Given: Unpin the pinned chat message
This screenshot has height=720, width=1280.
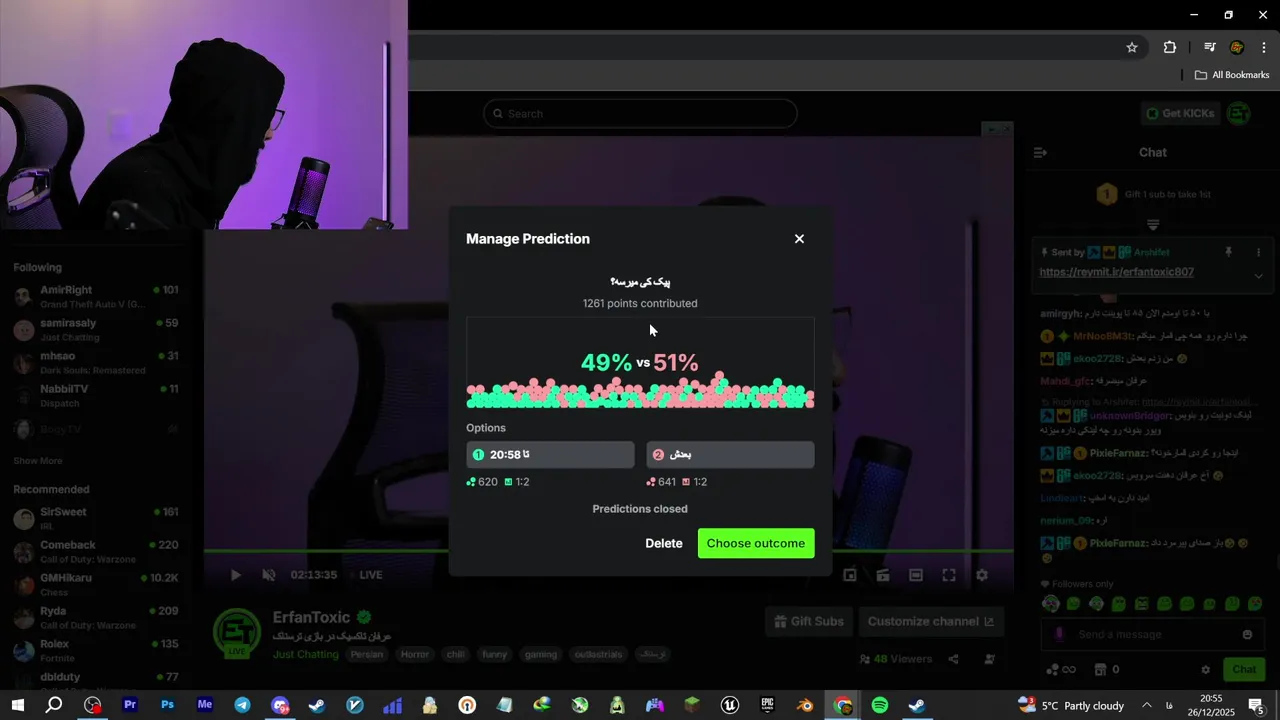Looking at the screenshot, I should click(x=1229, y=253).
